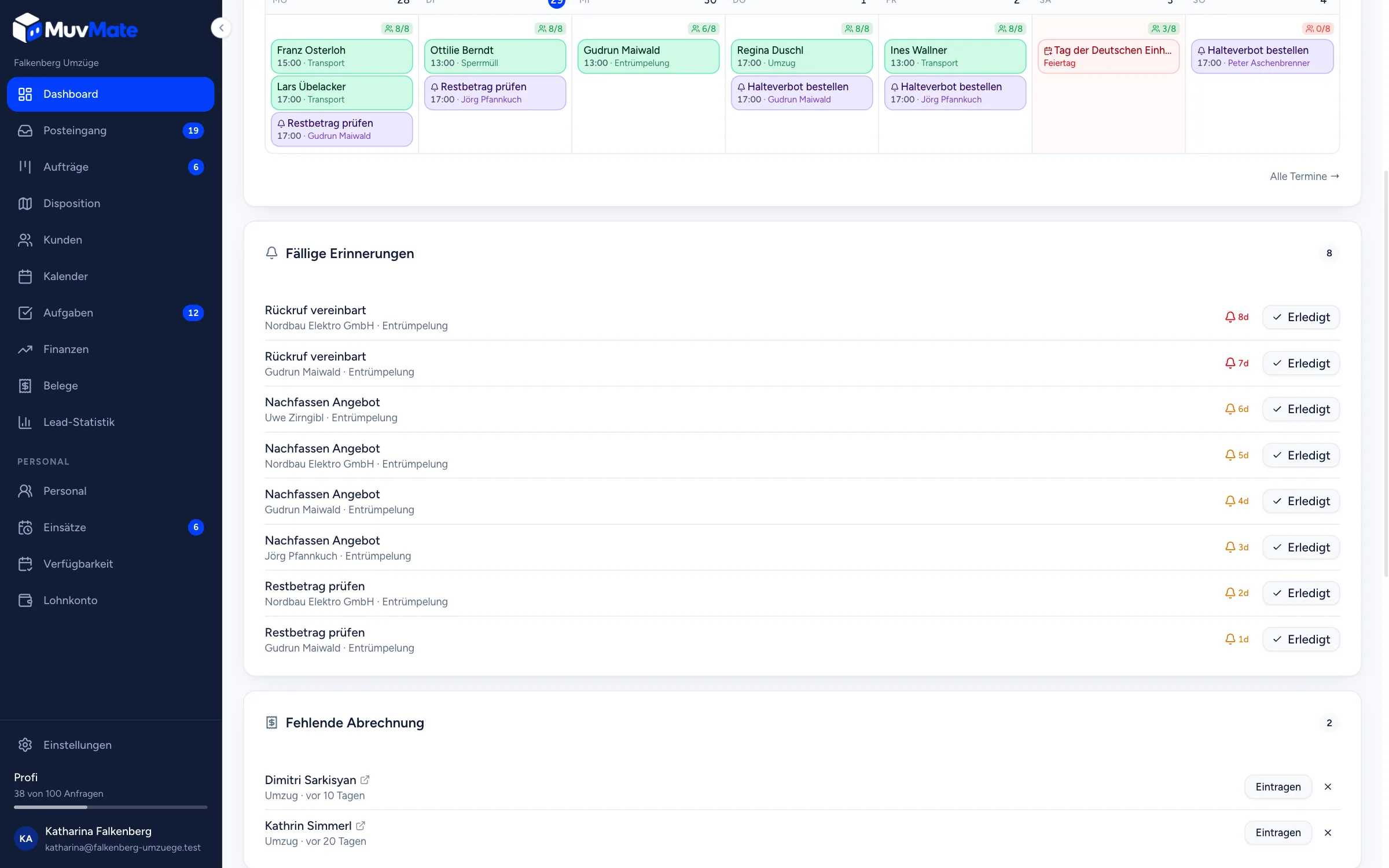Viewport: 1389px width, 868px height.
Task: Click the Anfragen usage progress bar
Action: [x=111, y=807]
